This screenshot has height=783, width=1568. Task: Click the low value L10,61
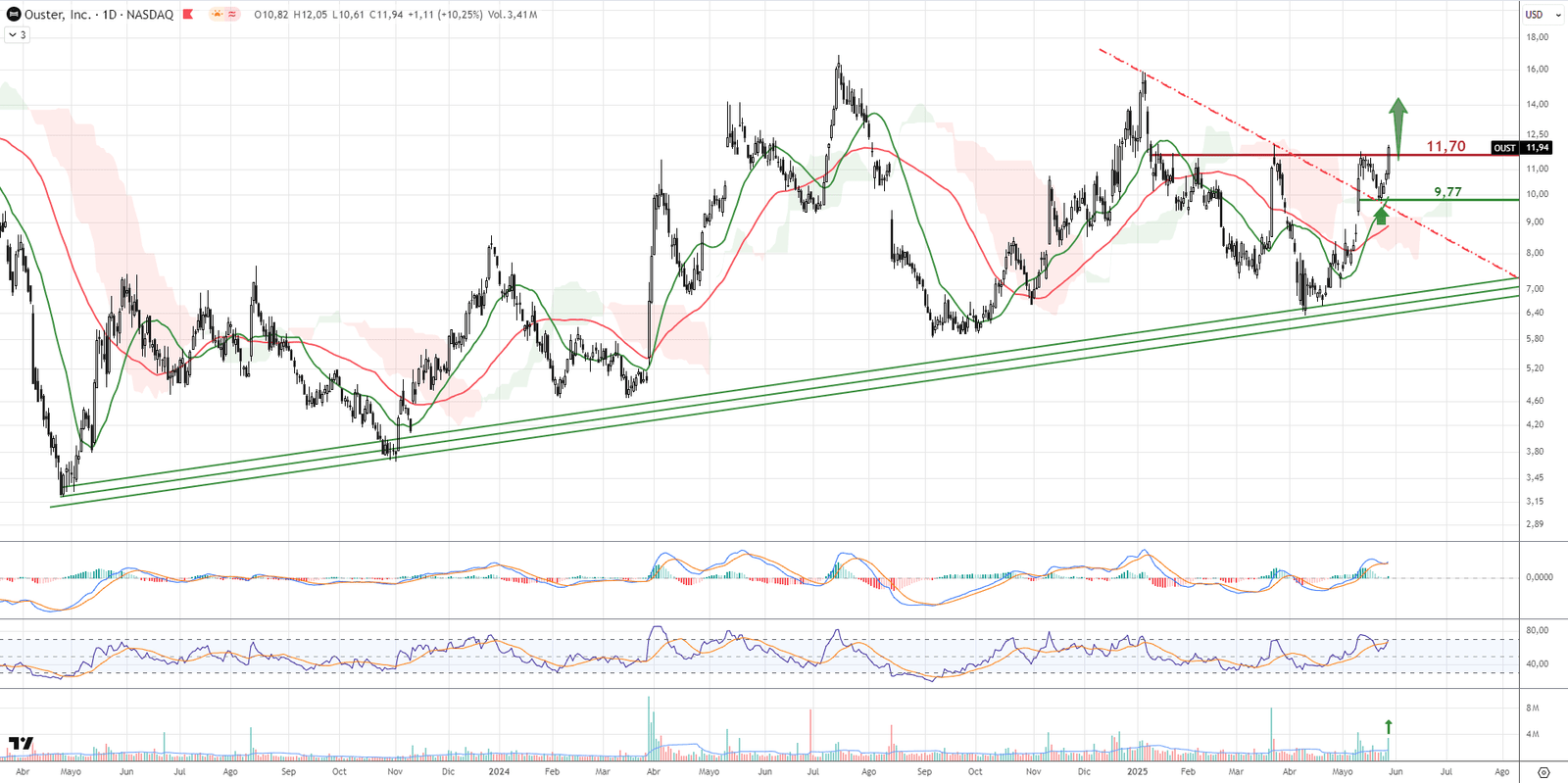348,15
